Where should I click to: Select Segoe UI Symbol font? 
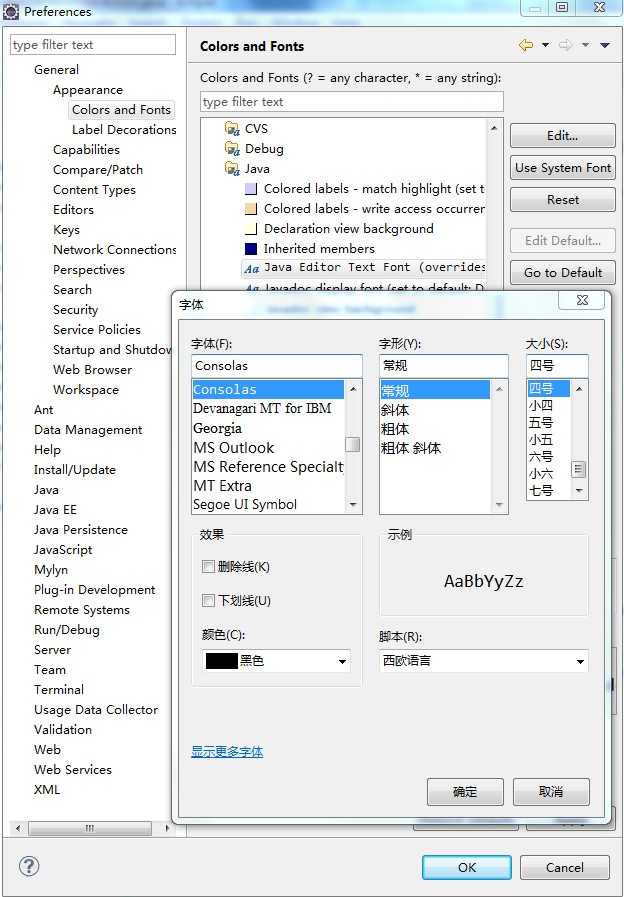pyautogui.click(x=245, y=505)
